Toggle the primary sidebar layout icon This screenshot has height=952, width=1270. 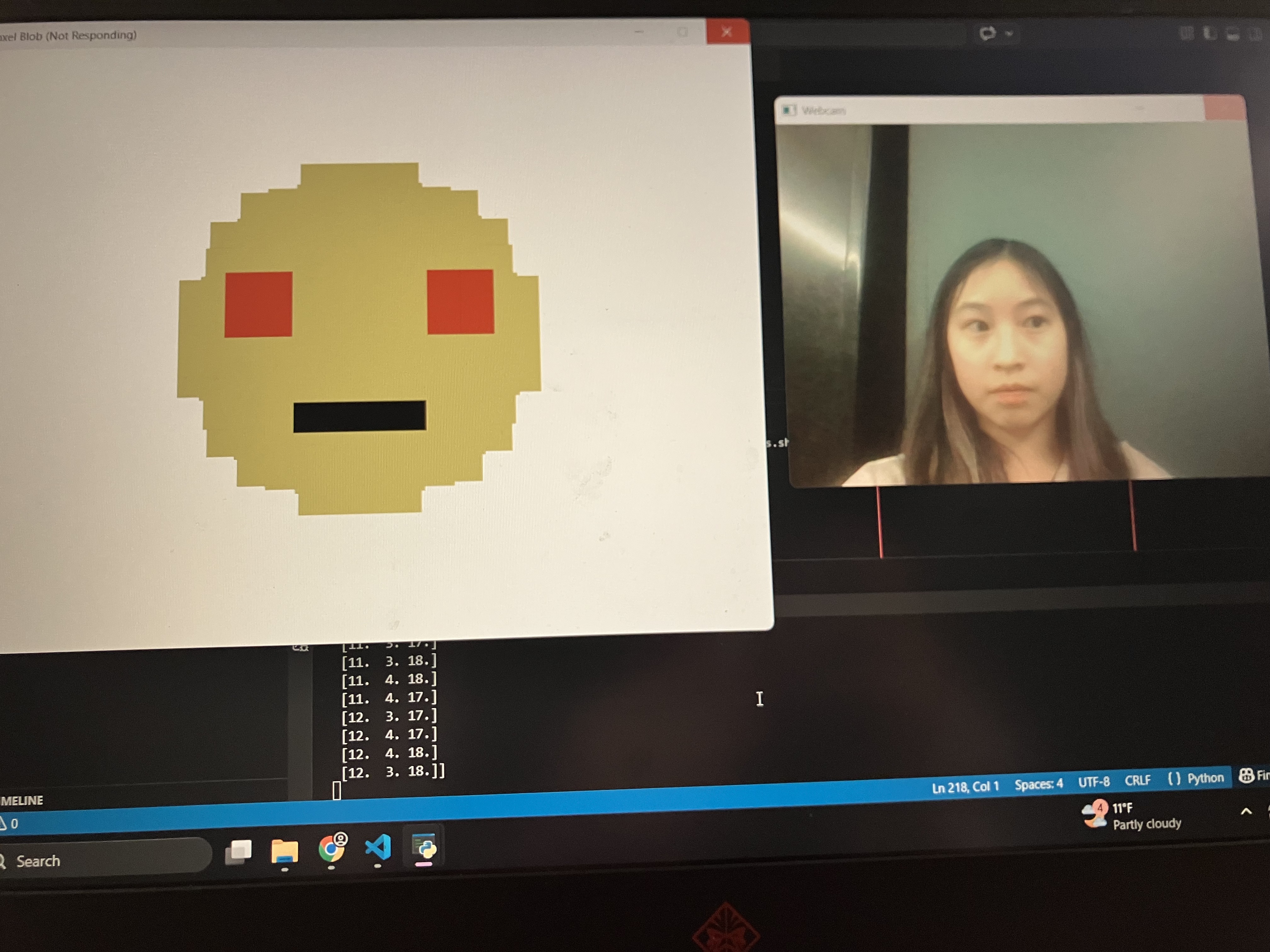pyautogui.click(x=1210, y=33)
